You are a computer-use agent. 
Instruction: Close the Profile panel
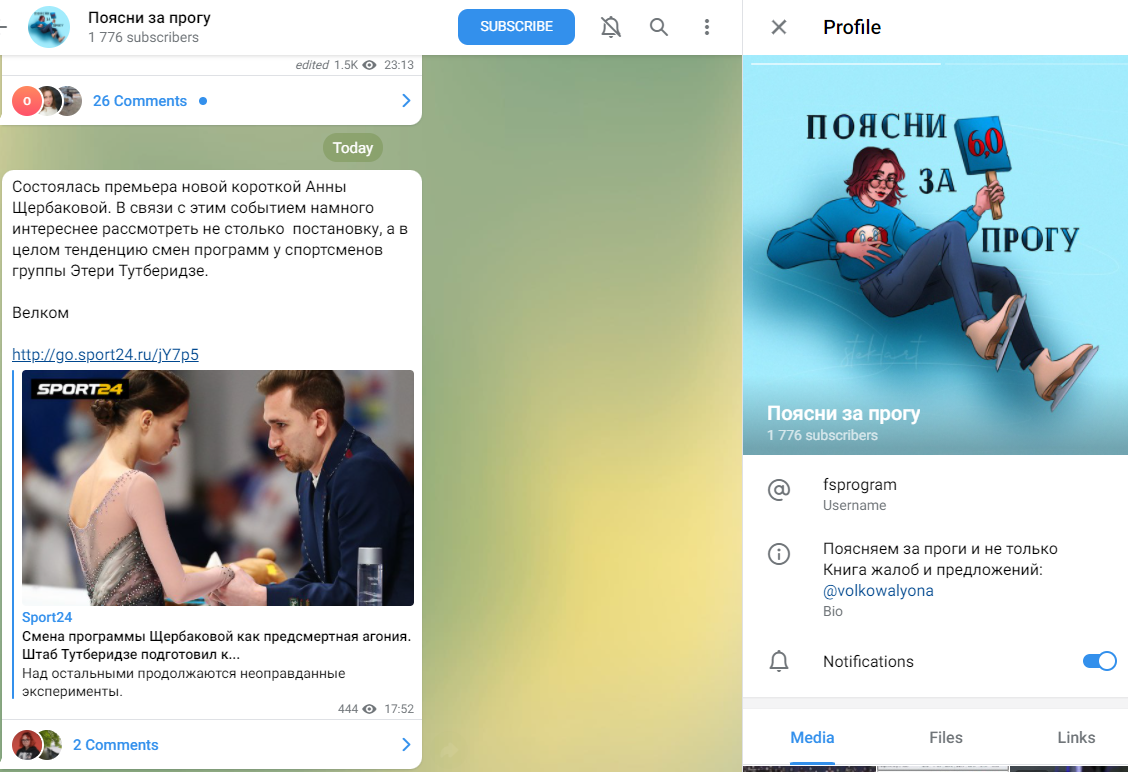(x=778, y=27)
